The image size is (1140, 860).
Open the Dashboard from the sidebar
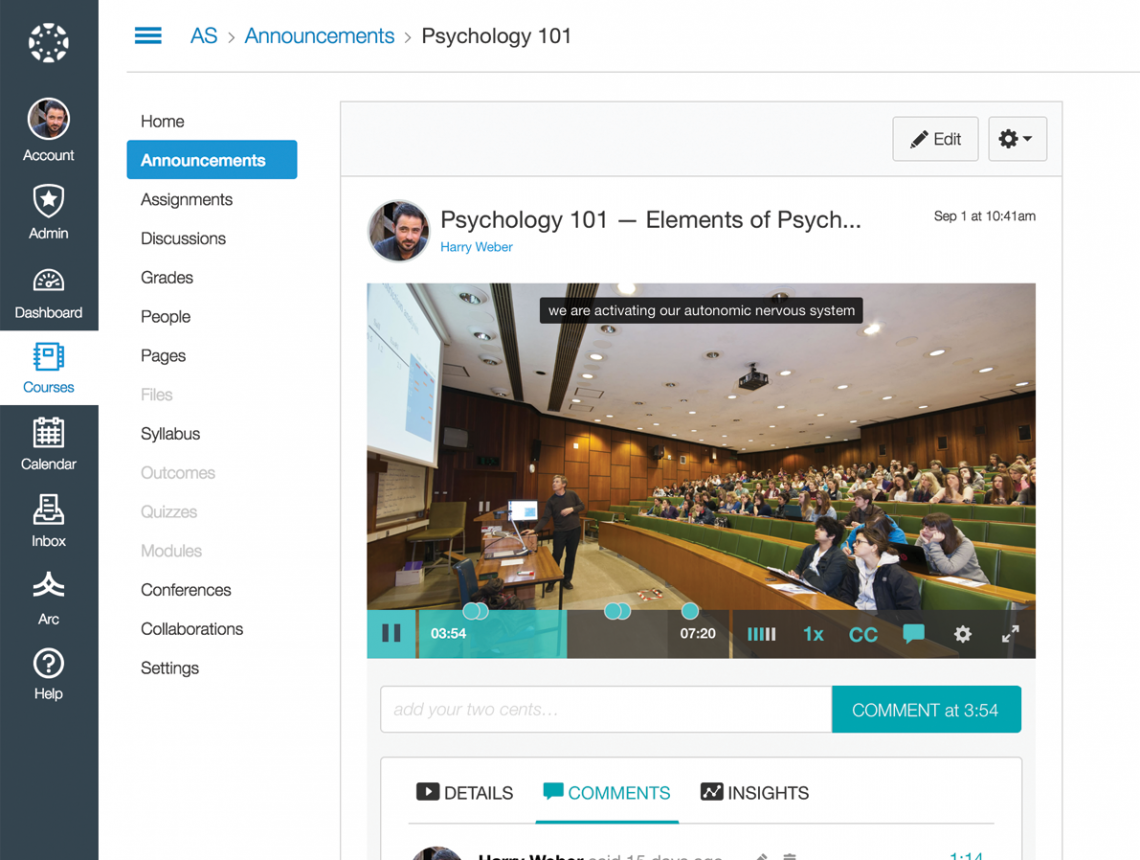coord(48,293)
